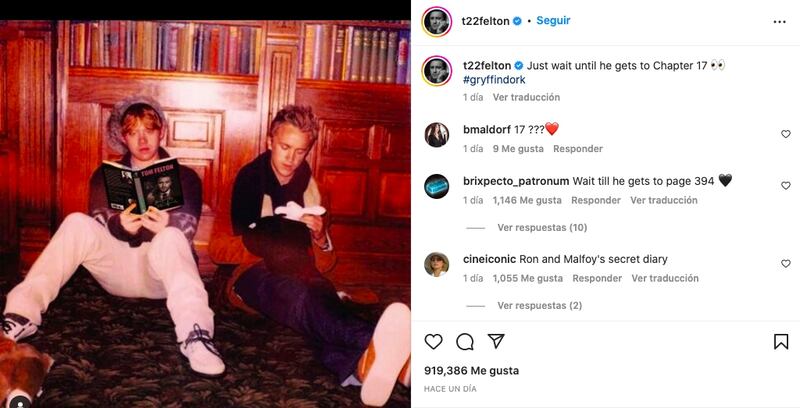
Task: Expand Ver respuestas (2)
Action: pos(539,305)
